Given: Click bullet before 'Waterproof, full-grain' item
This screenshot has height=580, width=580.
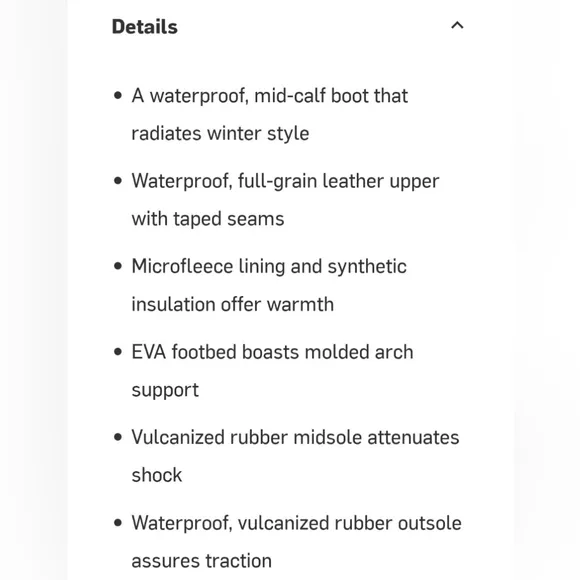Looking at the screenshot, I should coord(118,181).
